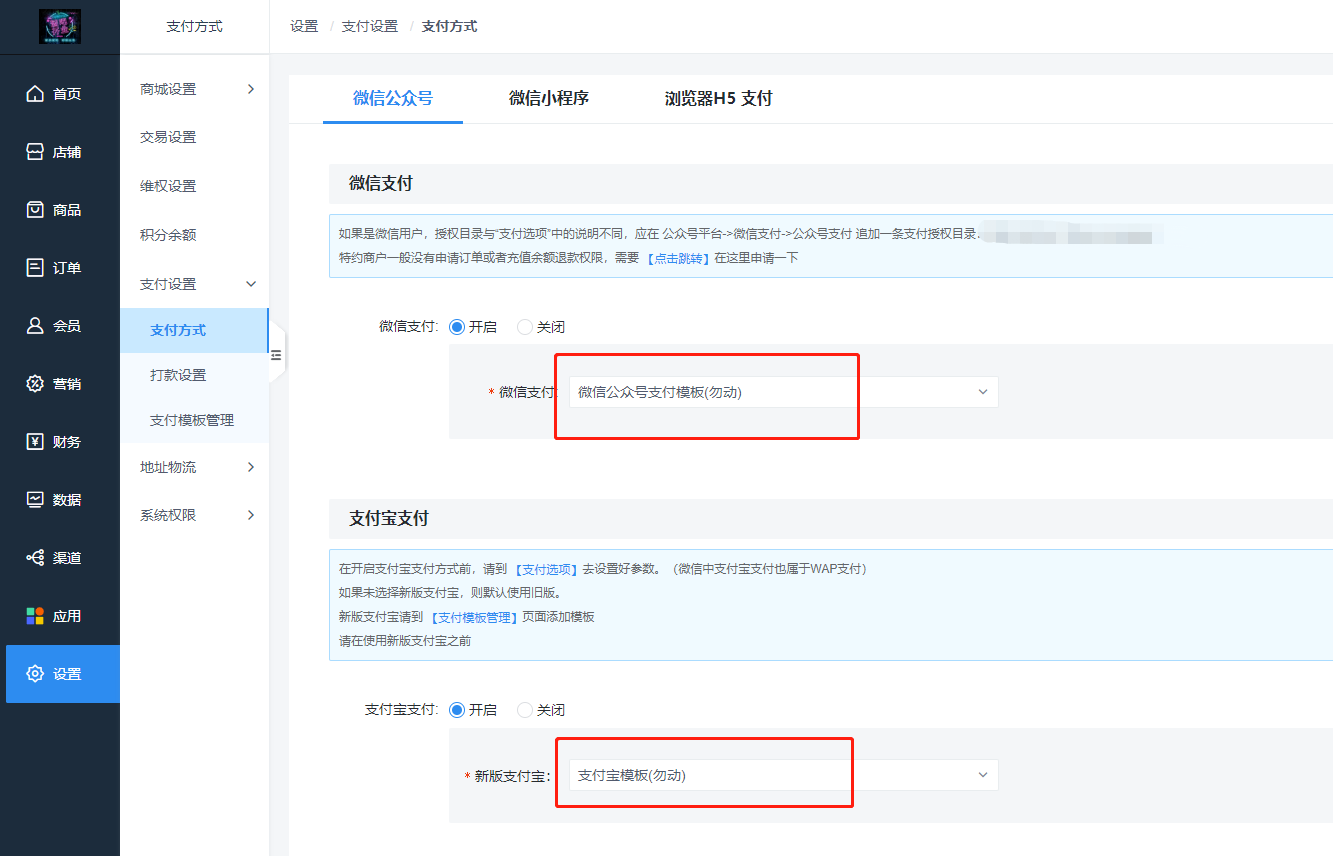Select 开启 radio for 微信支付

[457, 327]
